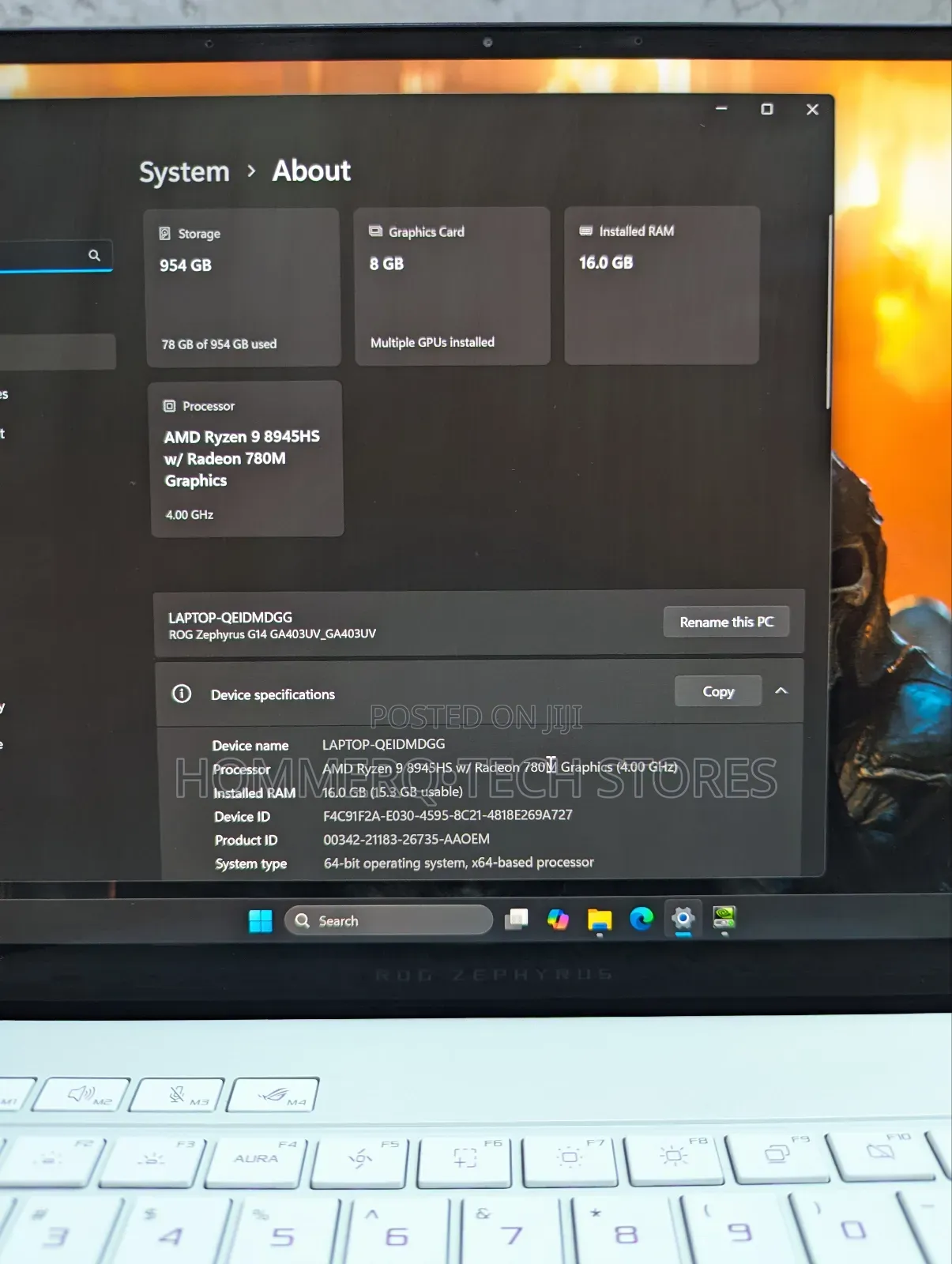The height and width of the screenshot is (1264, 952).
Task: Click the Installed RAM icon
Action: coord(585,231)
